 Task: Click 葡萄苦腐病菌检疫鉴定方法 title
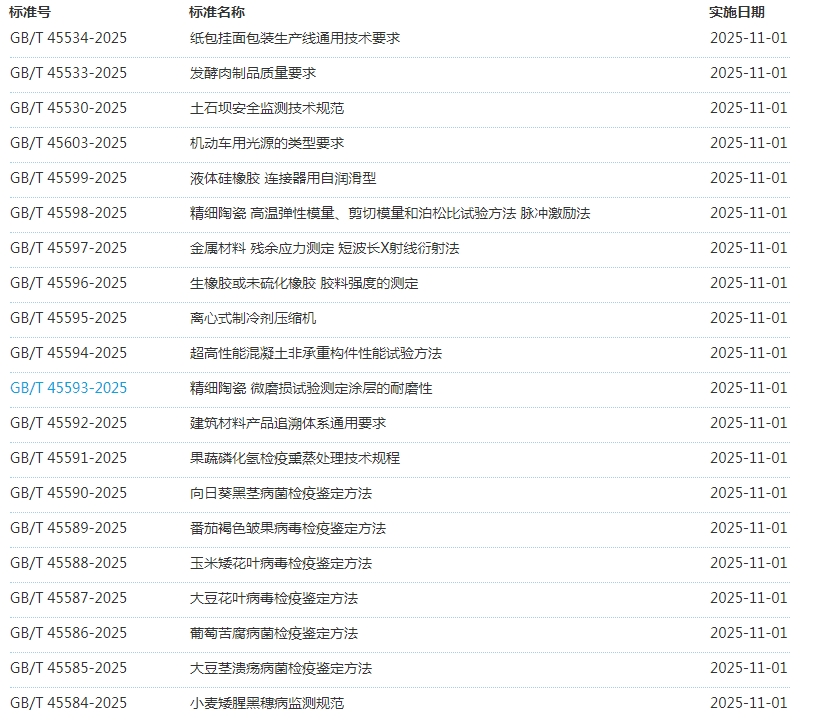click(274, 633)
